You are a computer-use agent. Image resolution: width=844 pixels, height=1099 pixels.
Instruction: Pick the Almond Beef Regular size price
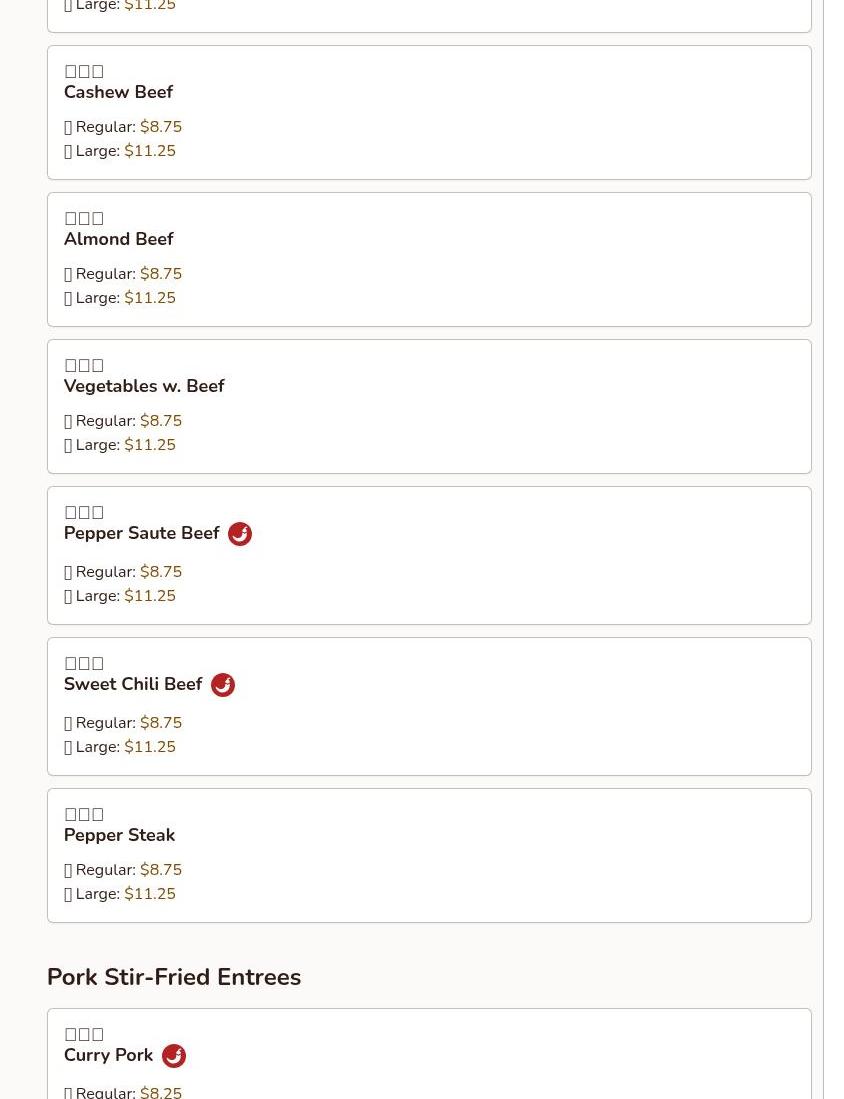(160, 274)
